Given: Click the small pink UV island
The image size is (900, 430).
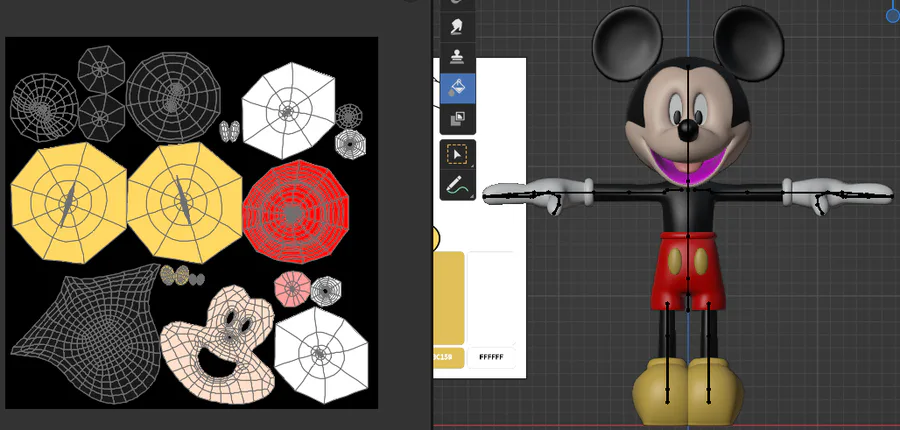Looking at the screenshot, I should 292,288.
